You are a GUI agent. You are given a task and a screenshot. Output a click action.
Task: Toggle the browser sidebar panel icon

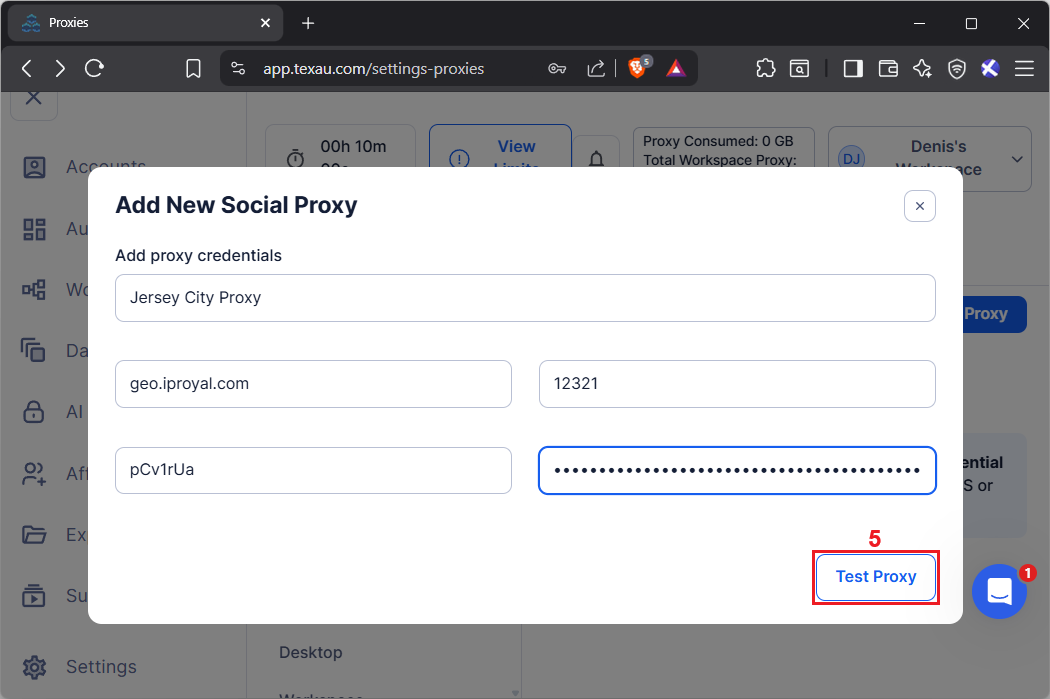pos(853,68)
